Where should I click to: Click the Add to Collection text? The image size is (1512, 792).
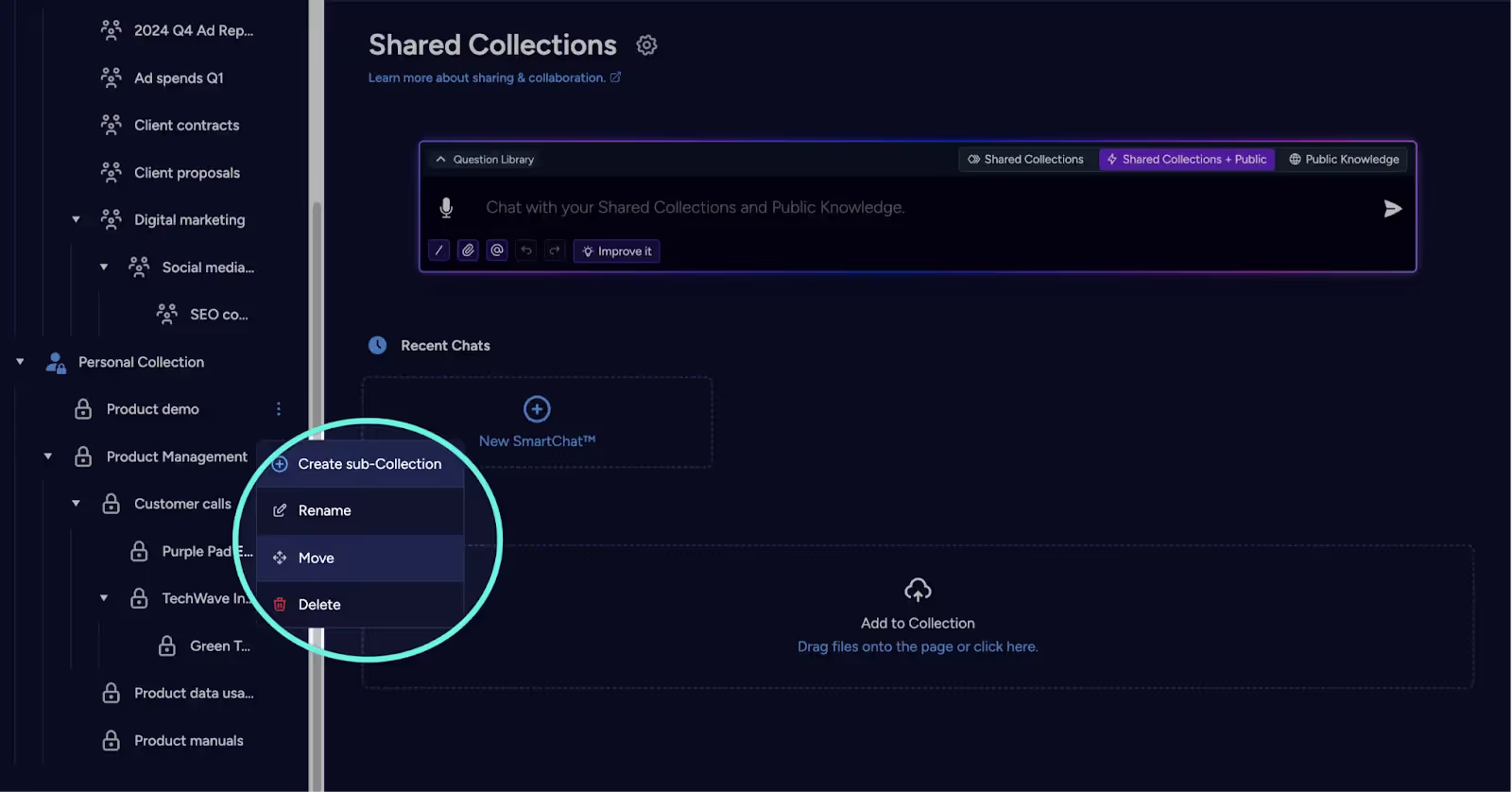(x=918, y=623)
